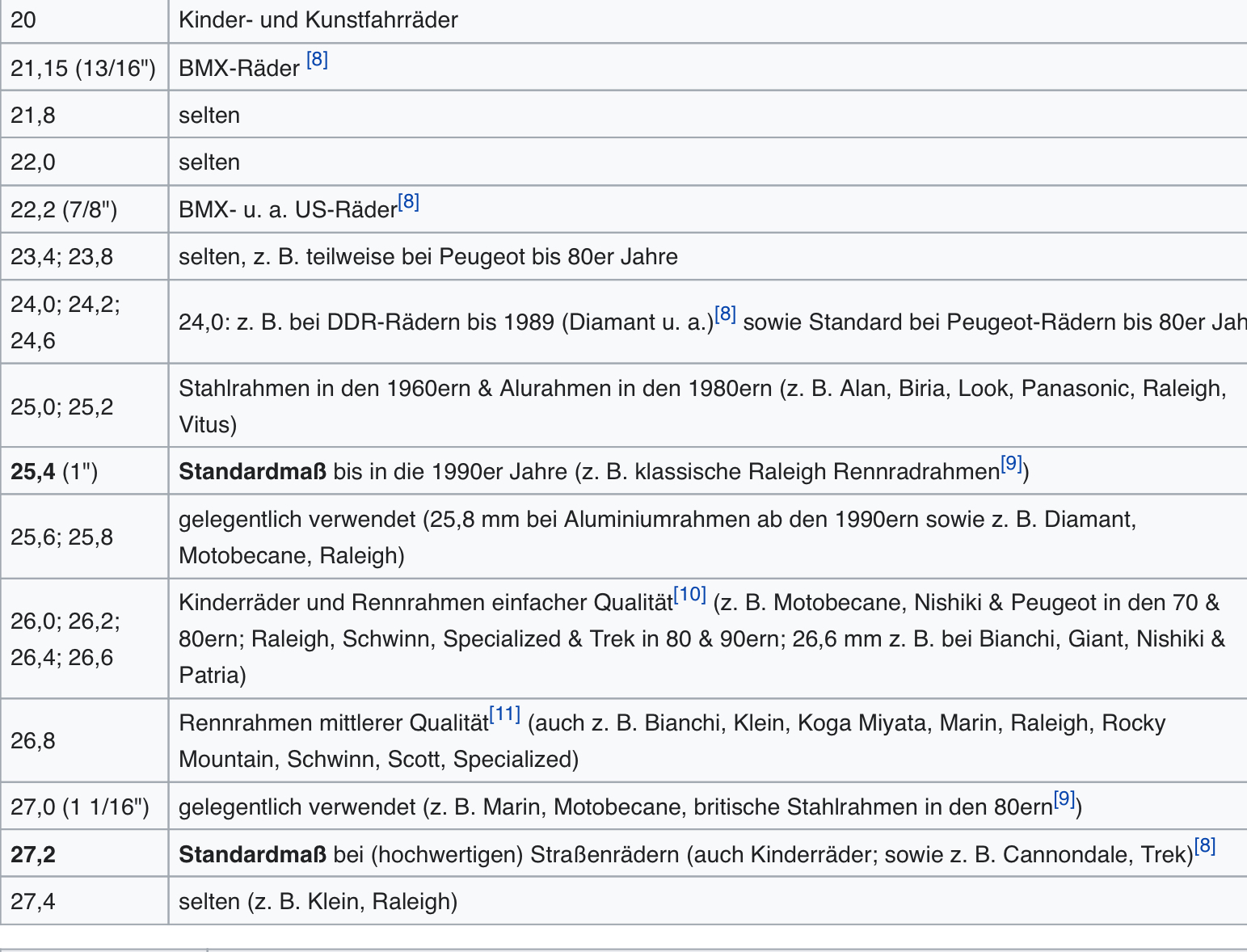Open footnote [8] after Diamant u. a.
1247x952 pixels.
[x=726, y=314]
